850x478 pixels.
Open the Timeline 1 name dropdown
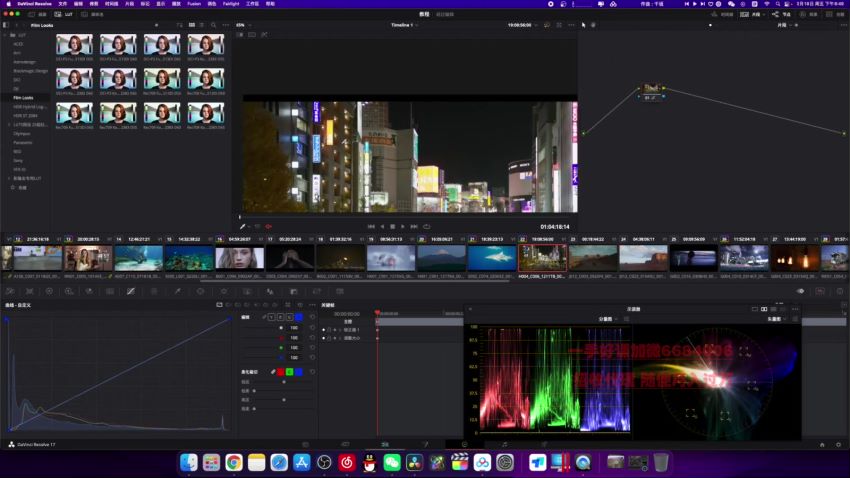point(404,25)
